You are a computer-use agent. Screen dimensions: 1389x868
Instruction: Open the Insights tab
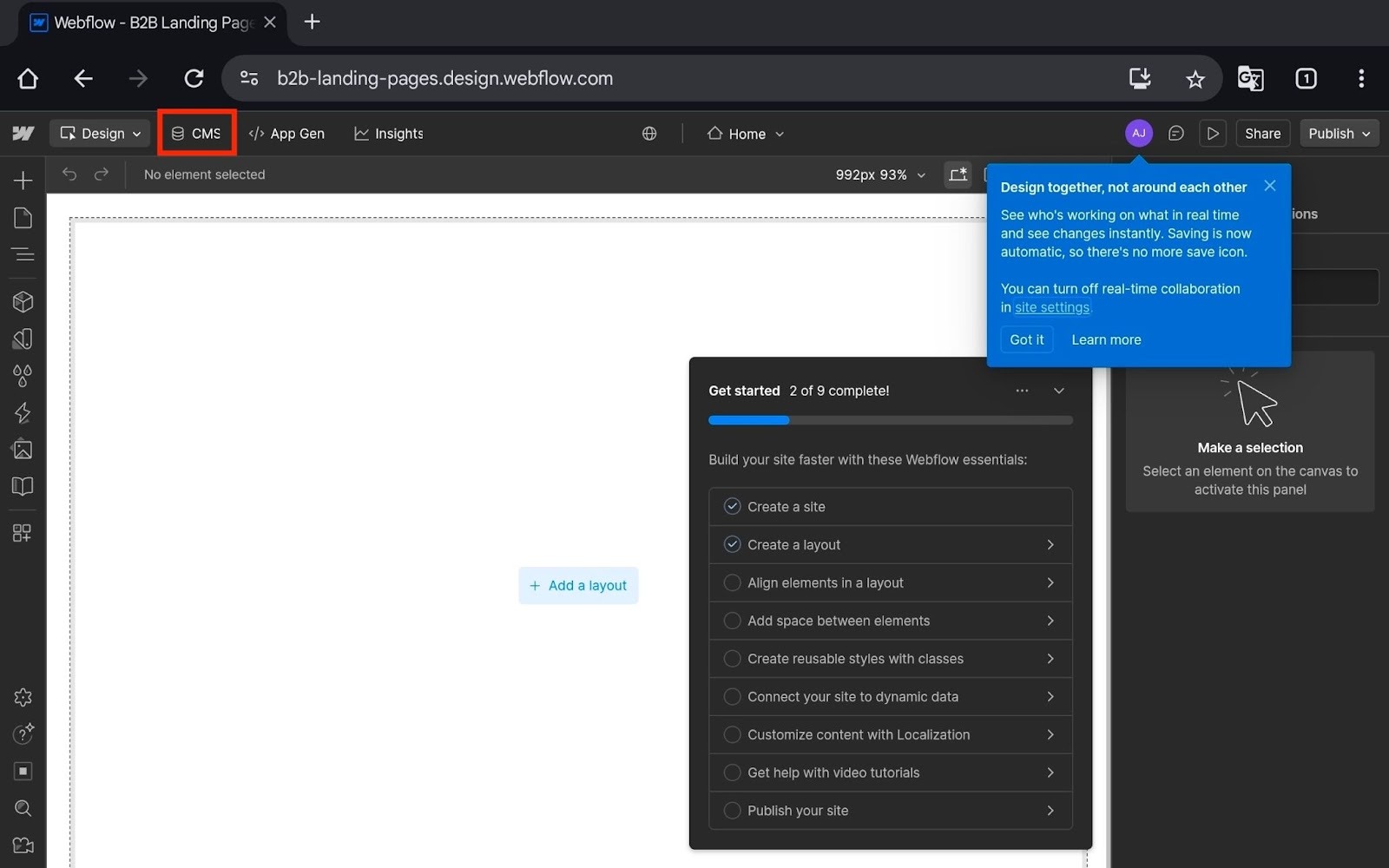tap(389, 134)
